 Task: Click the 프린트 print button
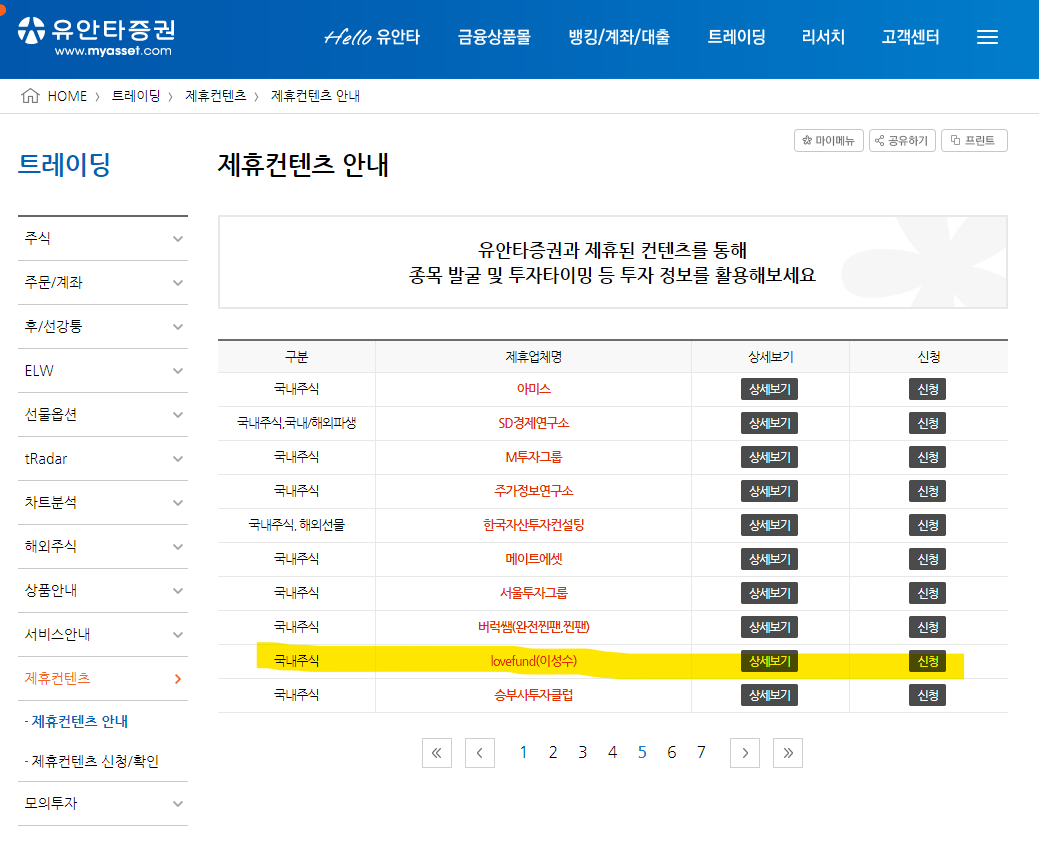[974, 140]
